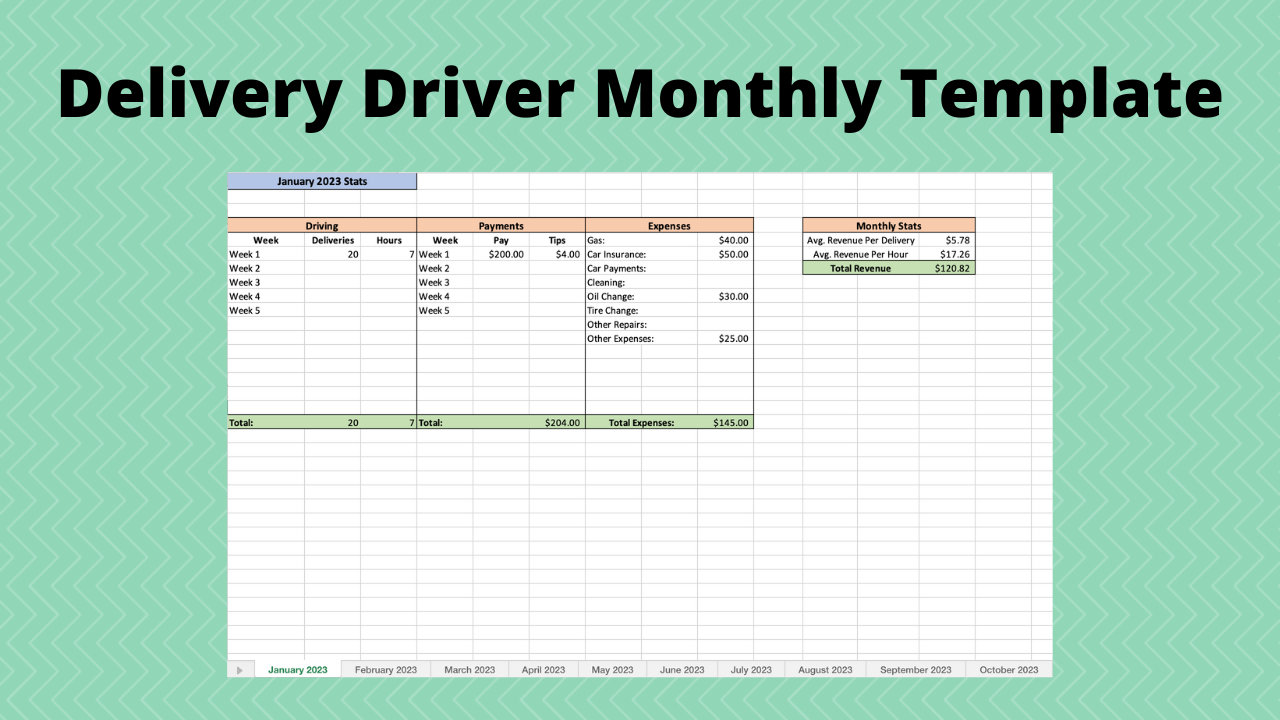Select the October 2023 tab
Image resolution: width=1280 pixels, height=720 pixels.
[x=1008, y=669]
